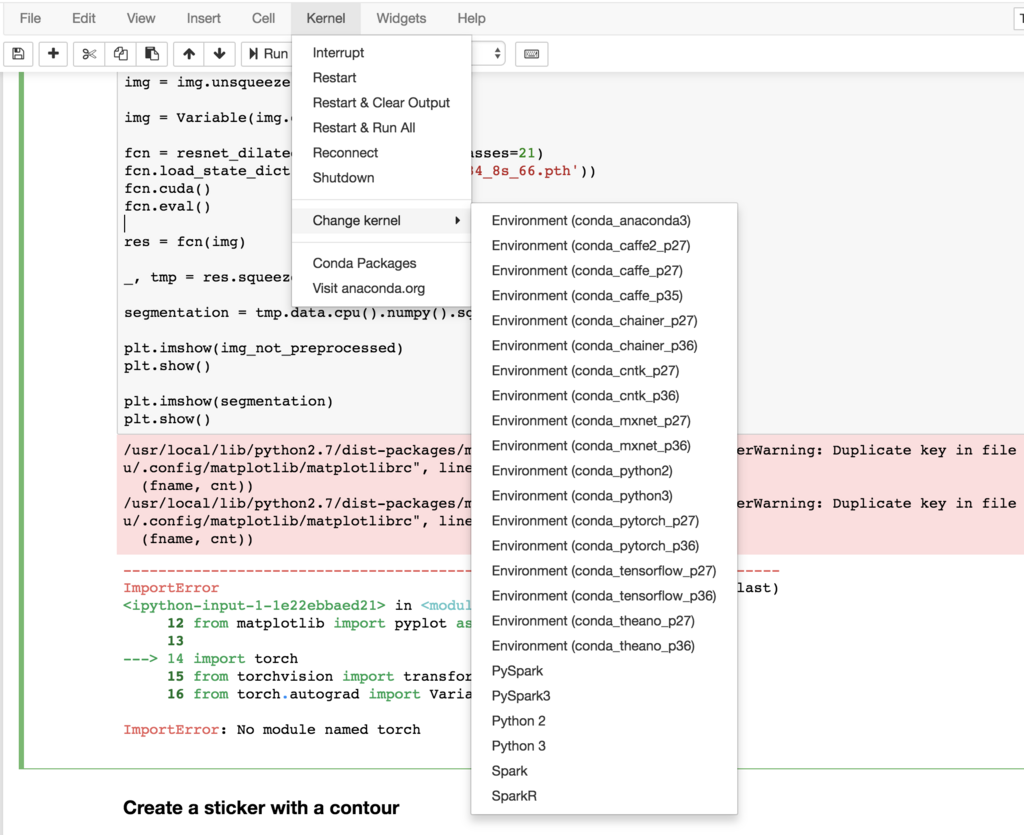Screen dimensions: 1024x835
Task: Select Environment (conda_python3) kernel
Action: pos(604,496)
